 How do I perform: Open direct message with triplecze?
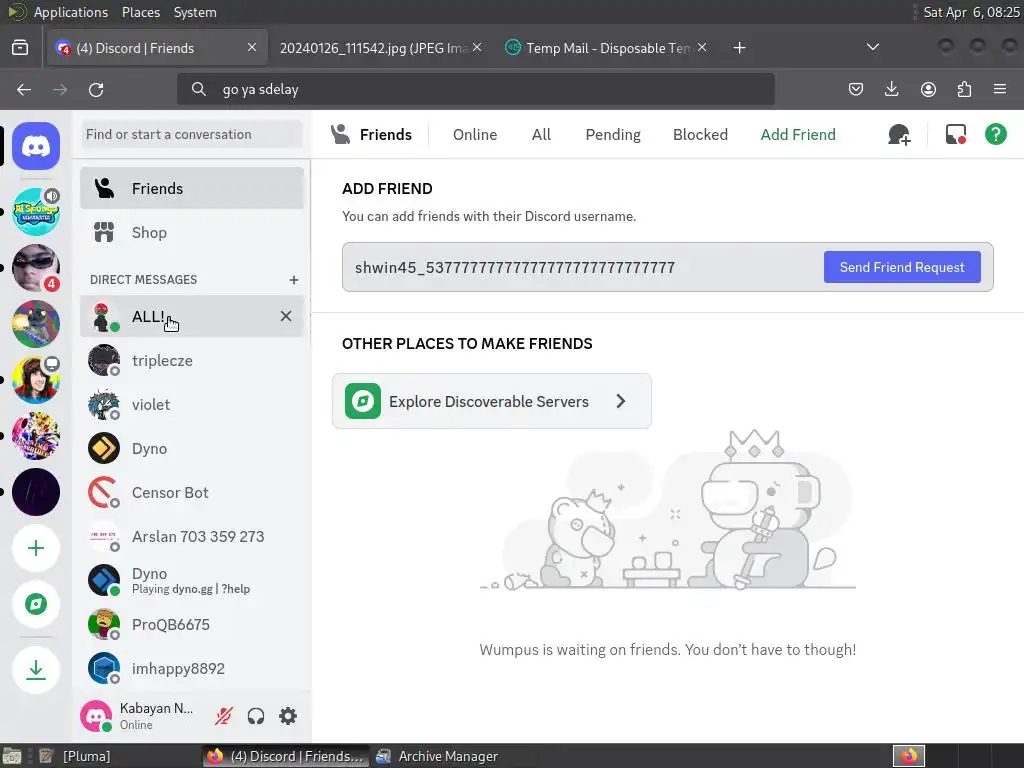[x=192, y=360]
